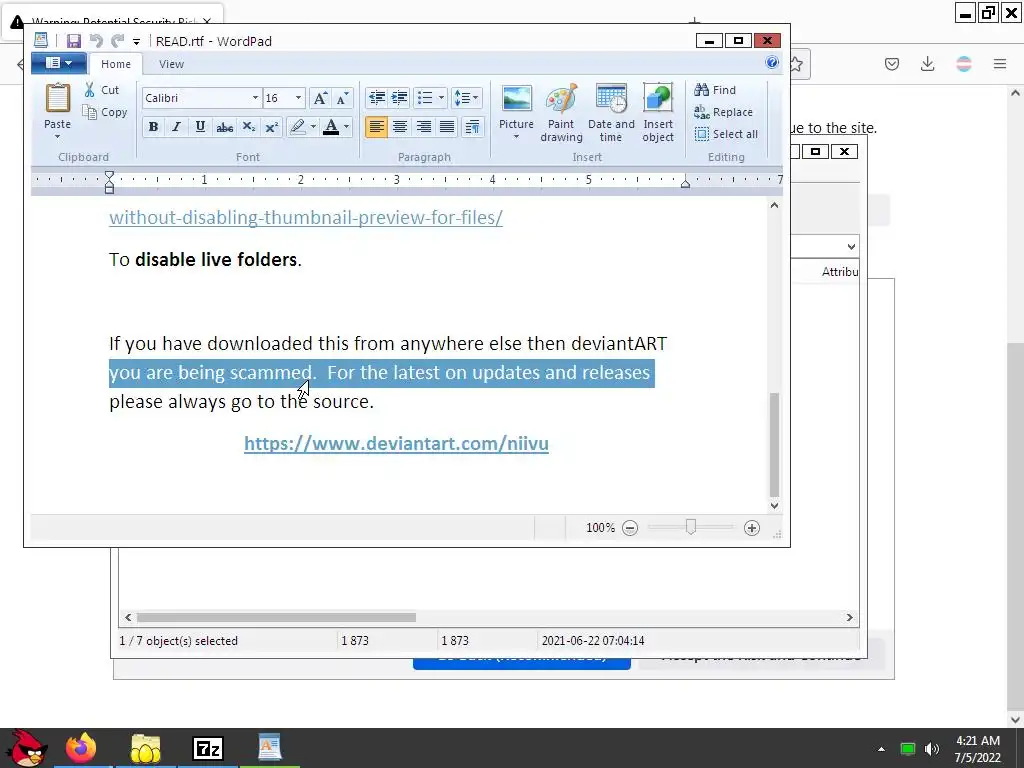1024x768 pixels.
Task: Start a bulleted list
Action: (x=425, y=98)
